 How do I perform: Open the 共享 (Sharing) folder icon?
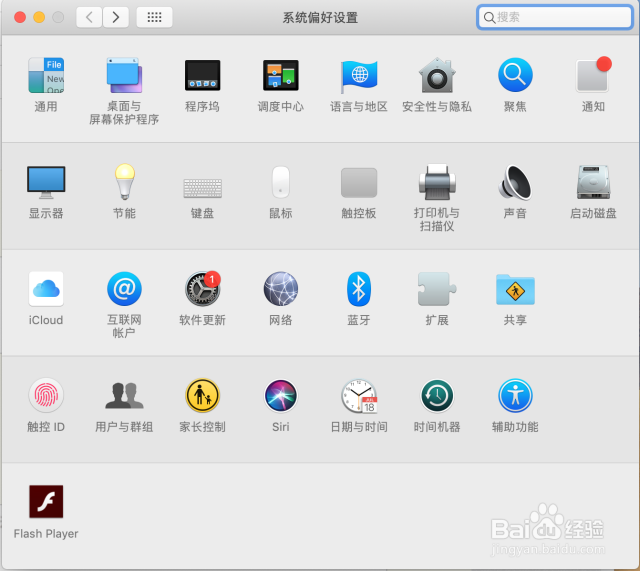[x=515, y=289]
